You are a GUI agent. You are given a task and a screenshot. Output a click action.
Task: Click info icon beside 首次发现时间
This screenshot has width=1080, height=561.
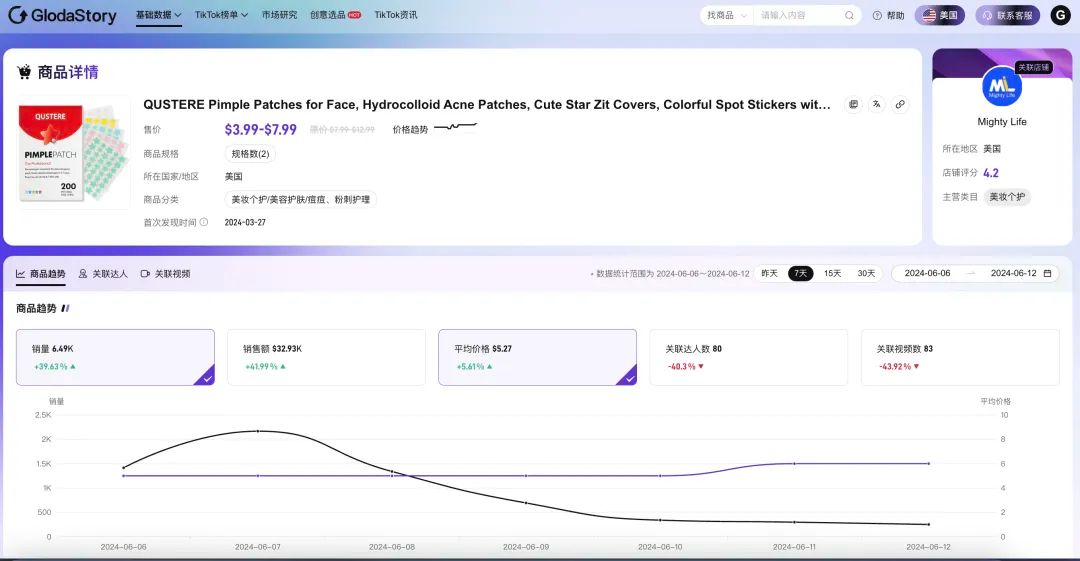click(x=204, y=222)
